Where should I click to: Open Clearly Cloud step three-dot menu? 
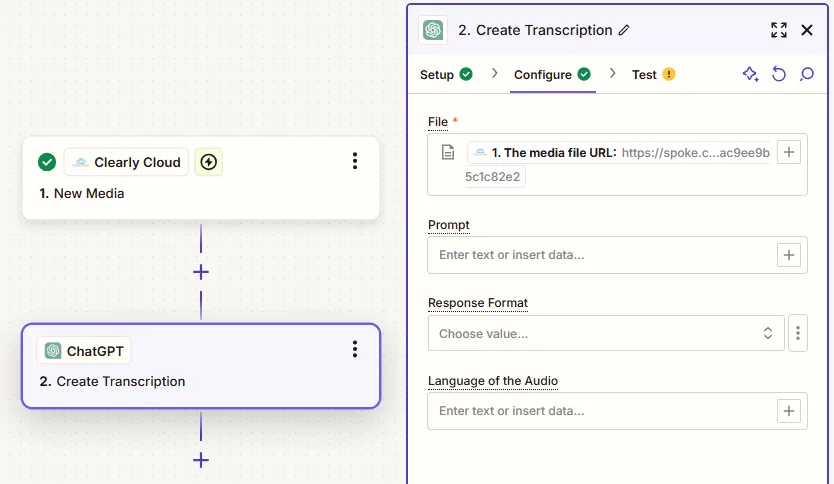(x=355, y=161)
